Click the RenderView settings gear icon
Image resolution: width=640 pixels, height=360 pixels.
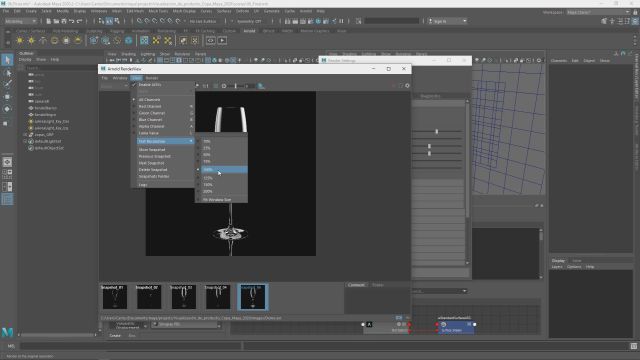coord(407,86)
